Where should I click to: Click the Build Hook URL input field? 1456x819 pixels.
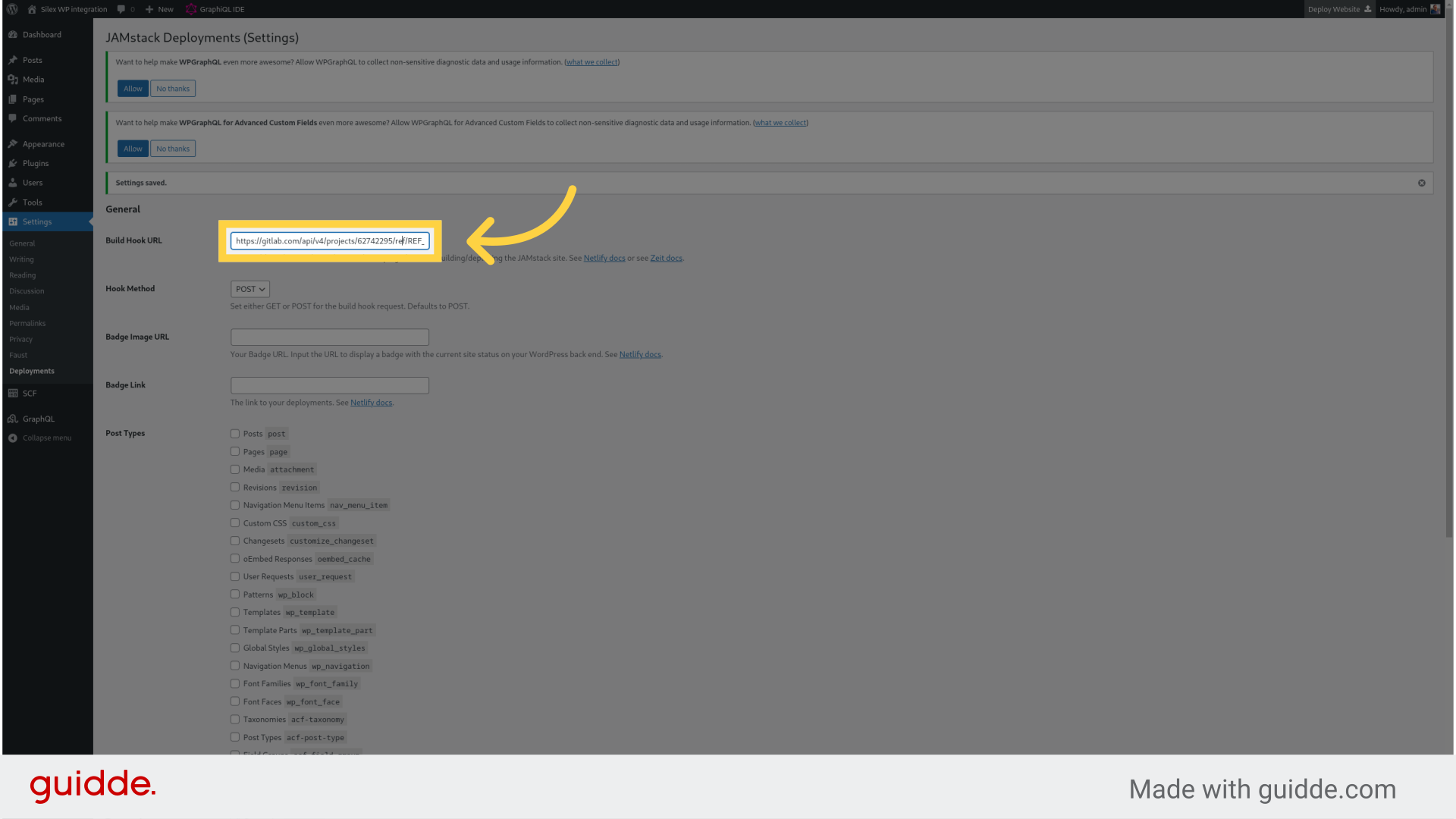click(x=330, y=240)
